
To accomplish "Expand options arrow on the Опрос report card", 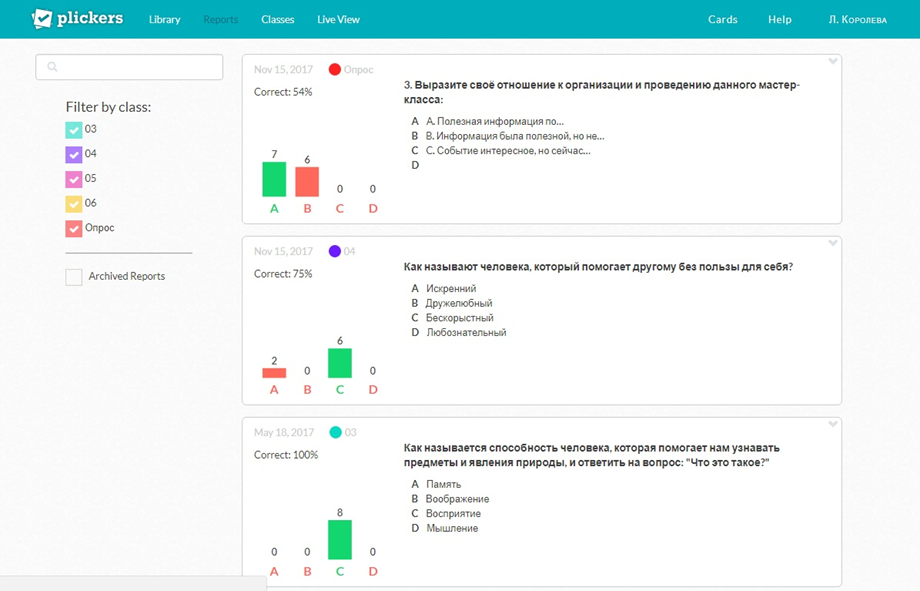I will (832, 62).
